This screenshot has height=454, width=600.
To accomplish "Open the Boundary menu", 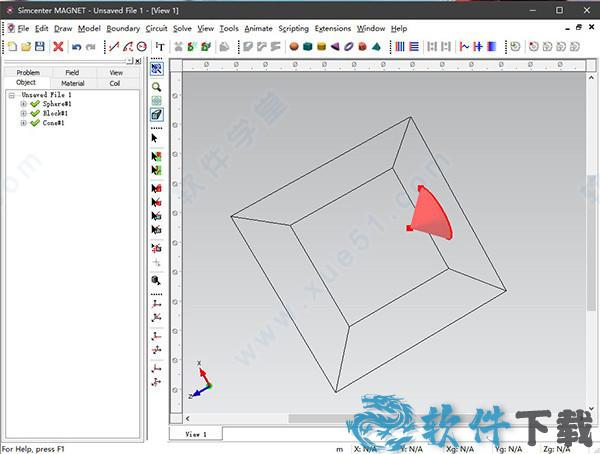I will (123, 29).
